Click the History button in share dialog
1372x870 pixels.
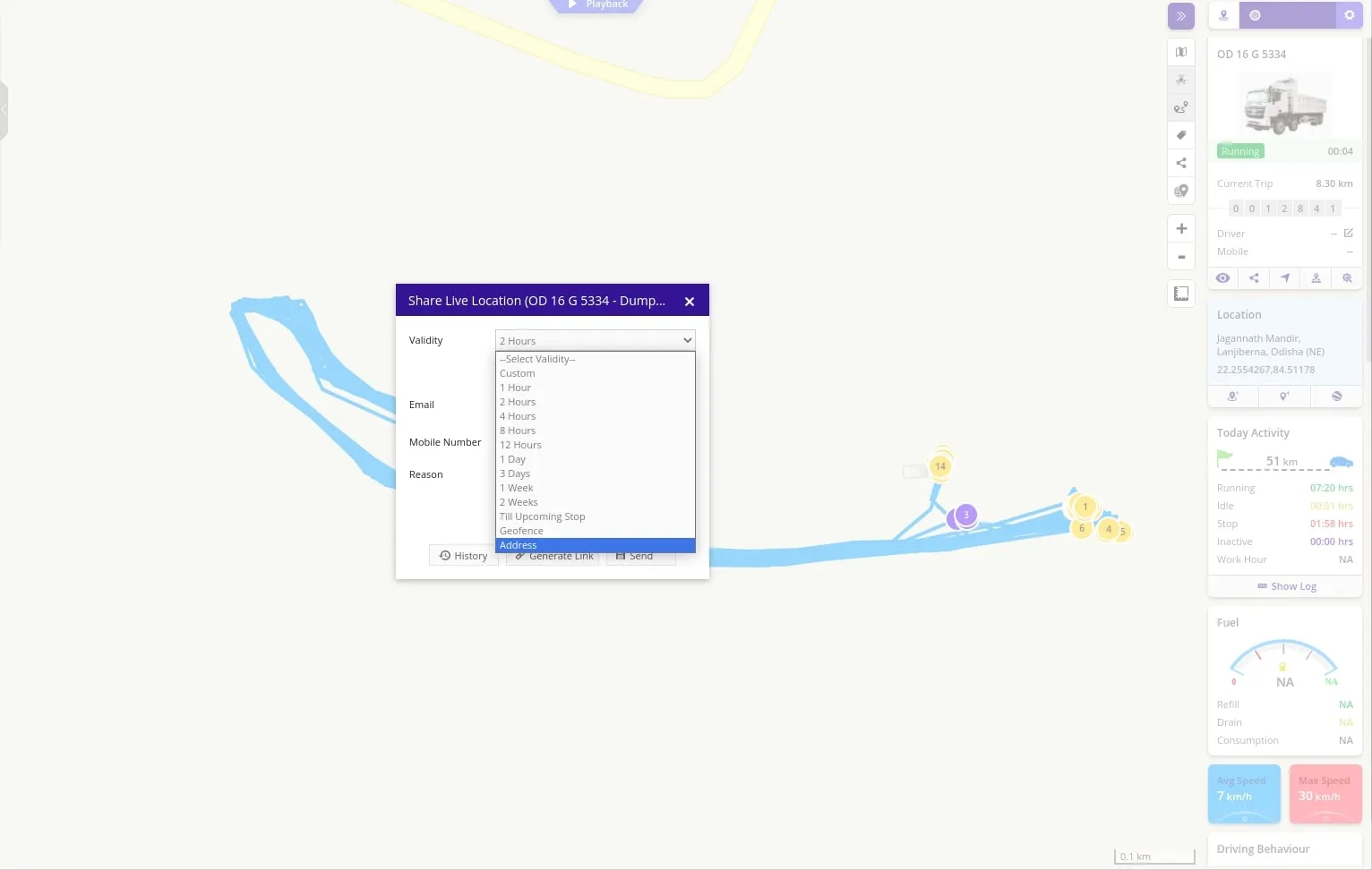464,556
